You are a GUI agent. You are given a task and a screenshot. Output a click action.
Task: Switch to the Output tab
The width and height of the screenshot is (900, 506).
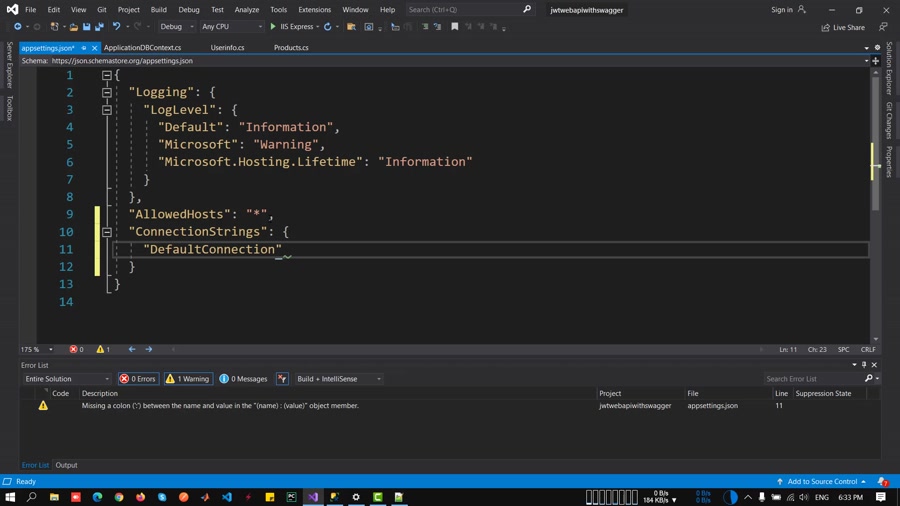(x=66, y=465)
